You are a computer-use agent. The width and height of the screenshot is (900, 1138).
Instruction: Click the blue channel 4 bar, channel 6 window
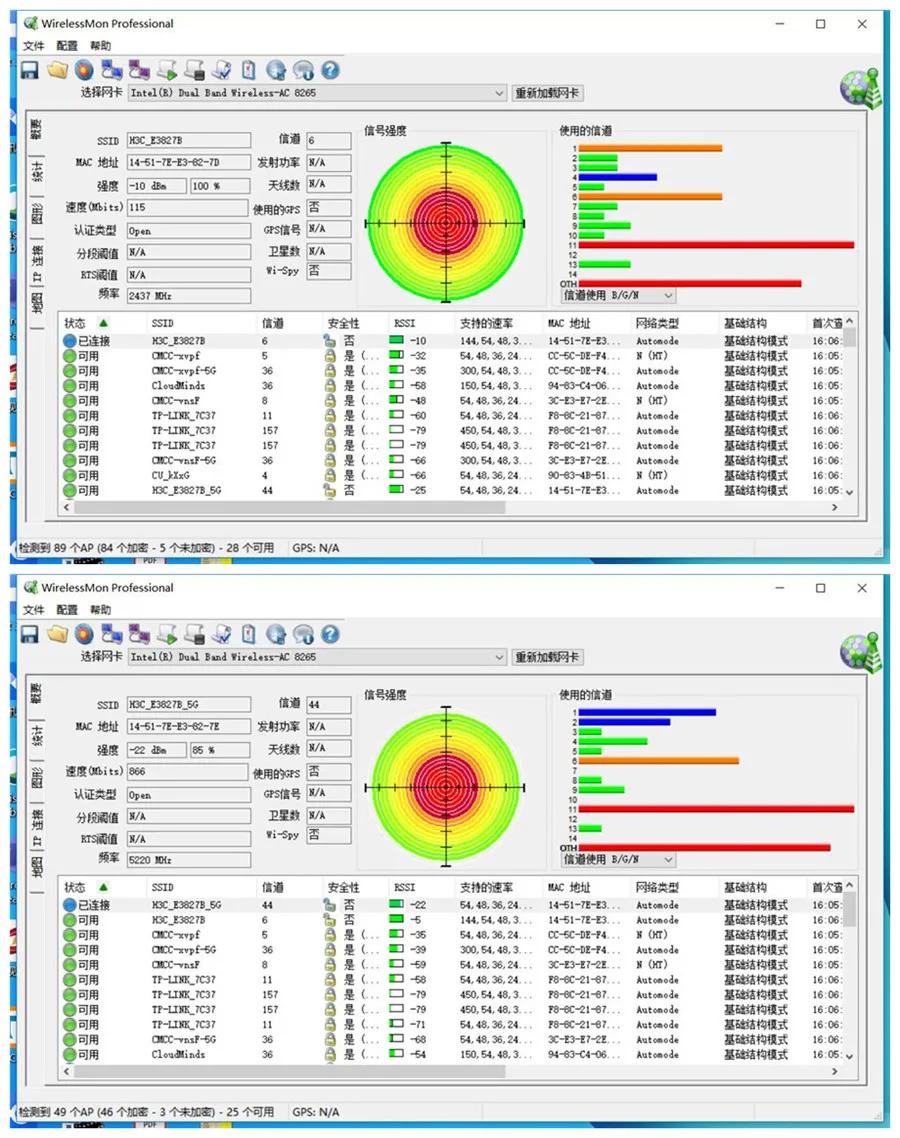[x=618, y=177]
